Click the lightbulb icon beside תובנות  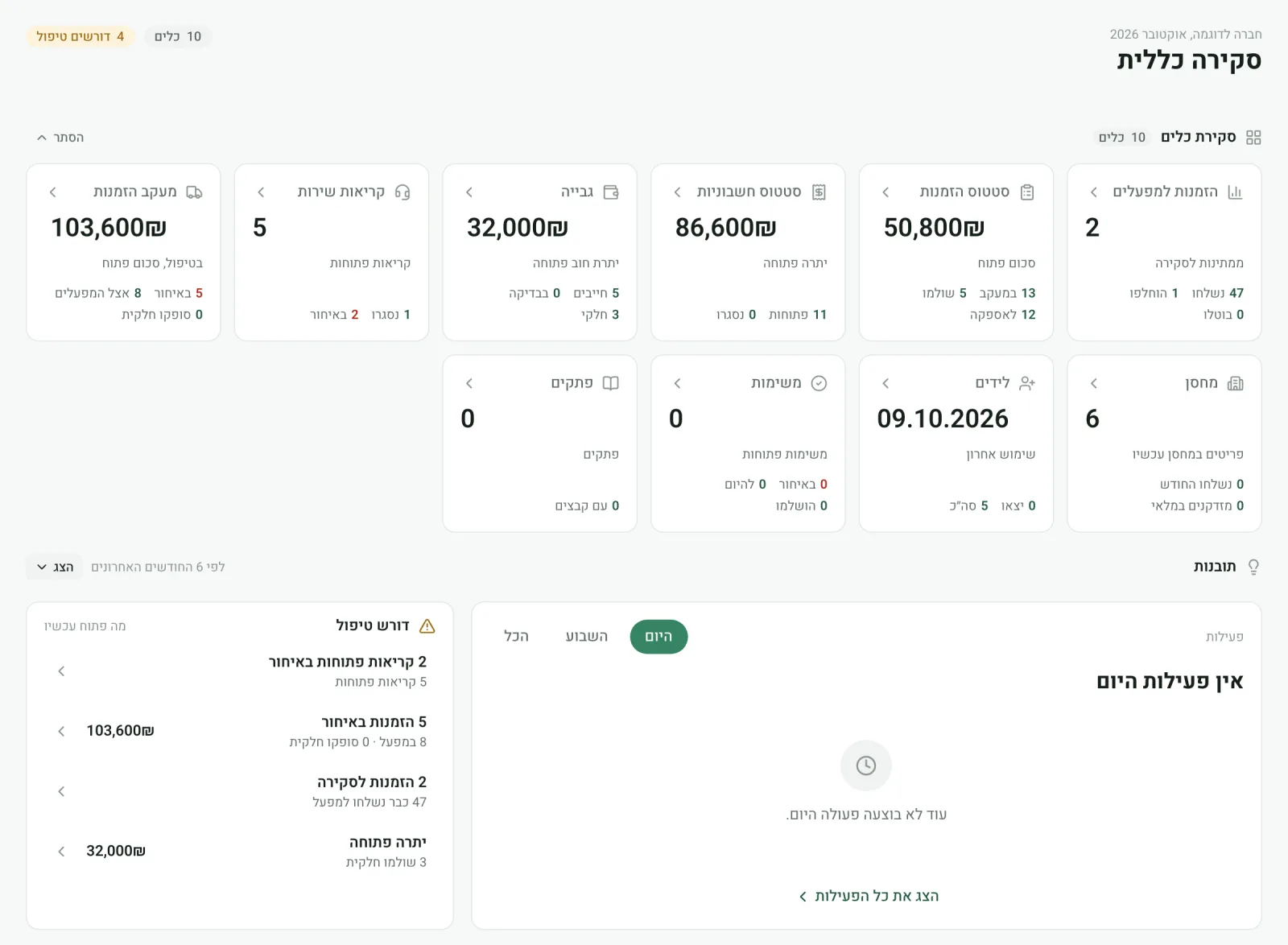point(1253,567)
